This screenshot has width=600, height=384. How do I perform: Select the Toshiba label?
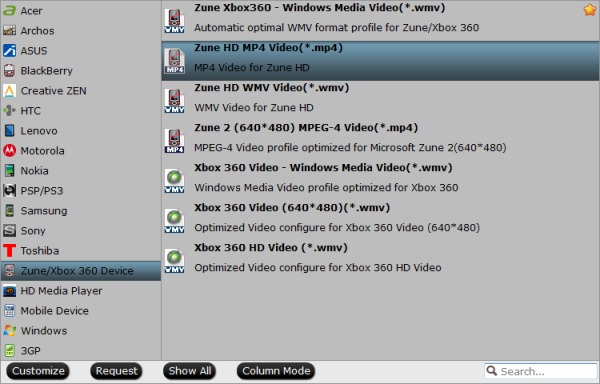[40, 251]
